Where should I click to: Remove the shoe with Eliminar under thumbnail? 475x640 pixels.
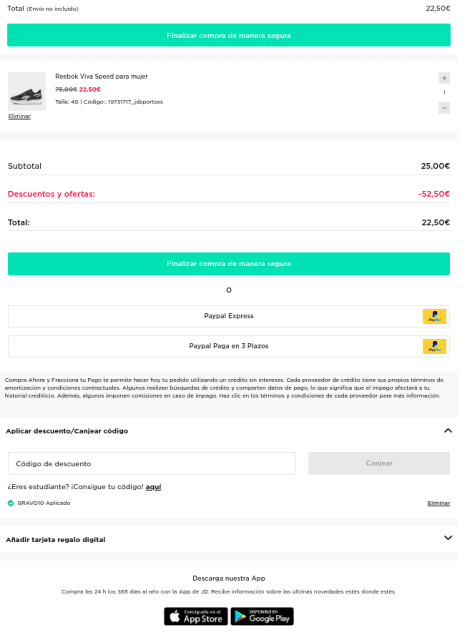pyautogui.click(x=20, y=117)
